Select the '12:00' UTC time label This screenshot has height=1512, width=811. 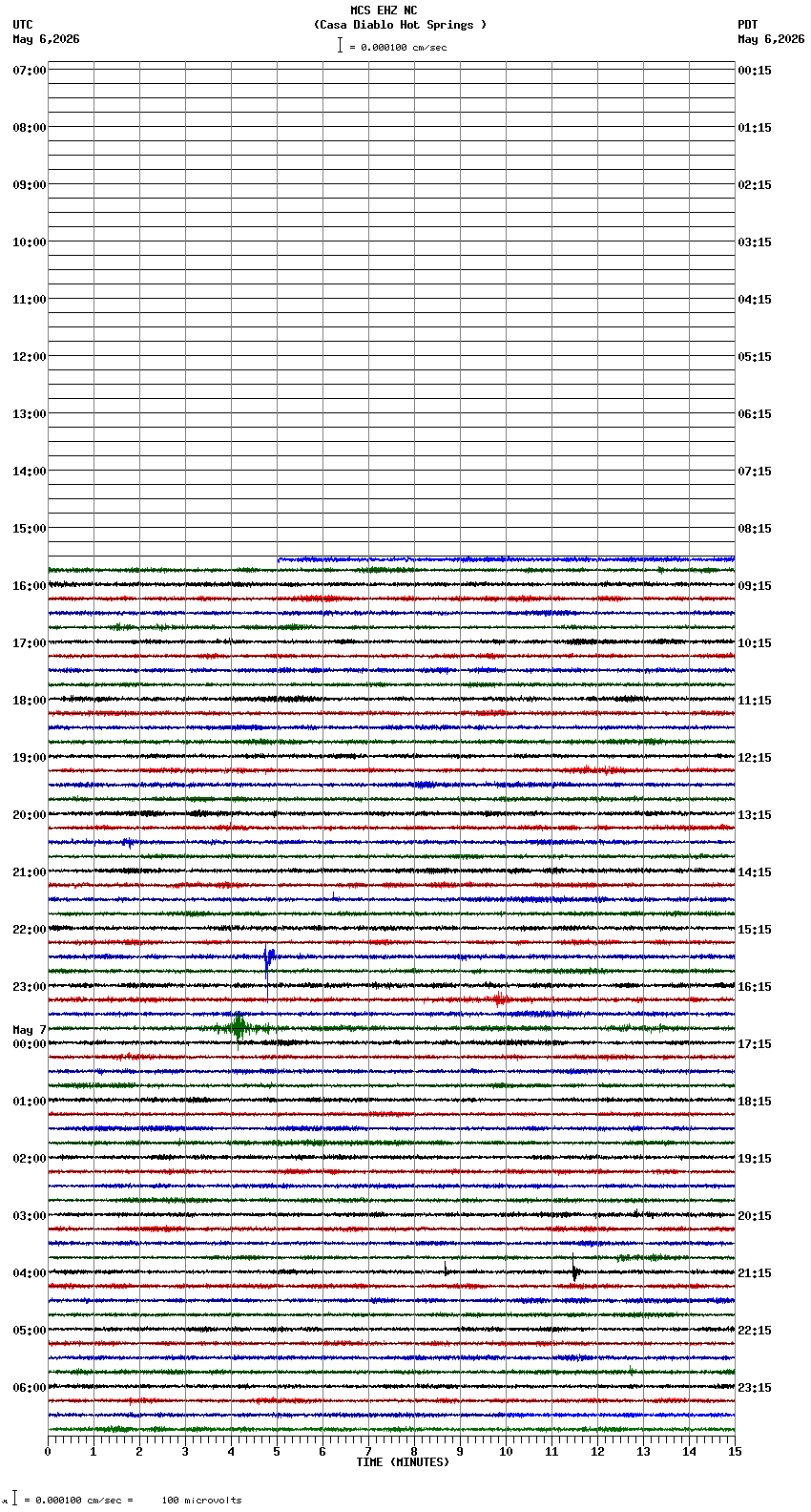pos(29,357)
